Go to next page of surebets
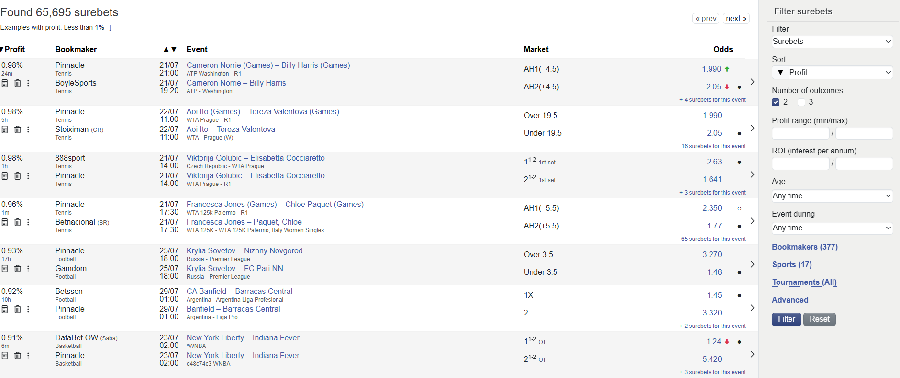This screenshot has width=900, height=378. tap(736, 18)
